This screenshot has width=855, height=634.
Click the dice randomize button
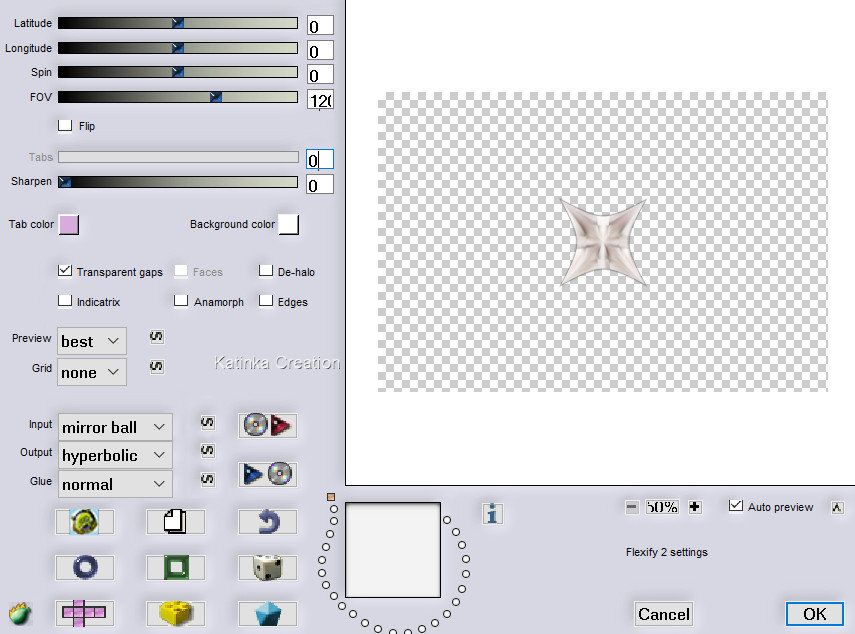(x=268, y=567)
